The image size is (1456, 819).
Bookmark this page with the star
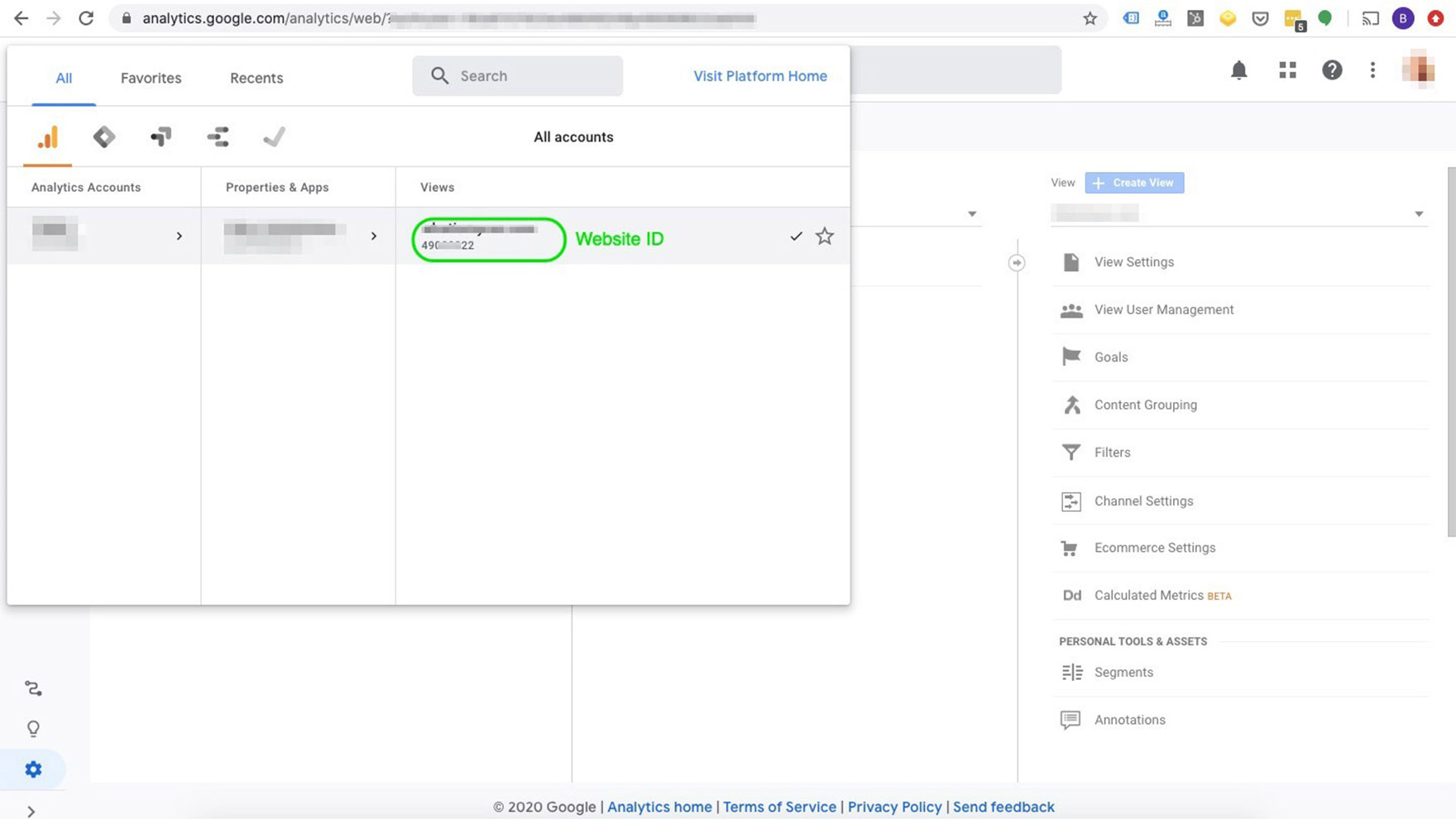click(x=1090, y=18)
